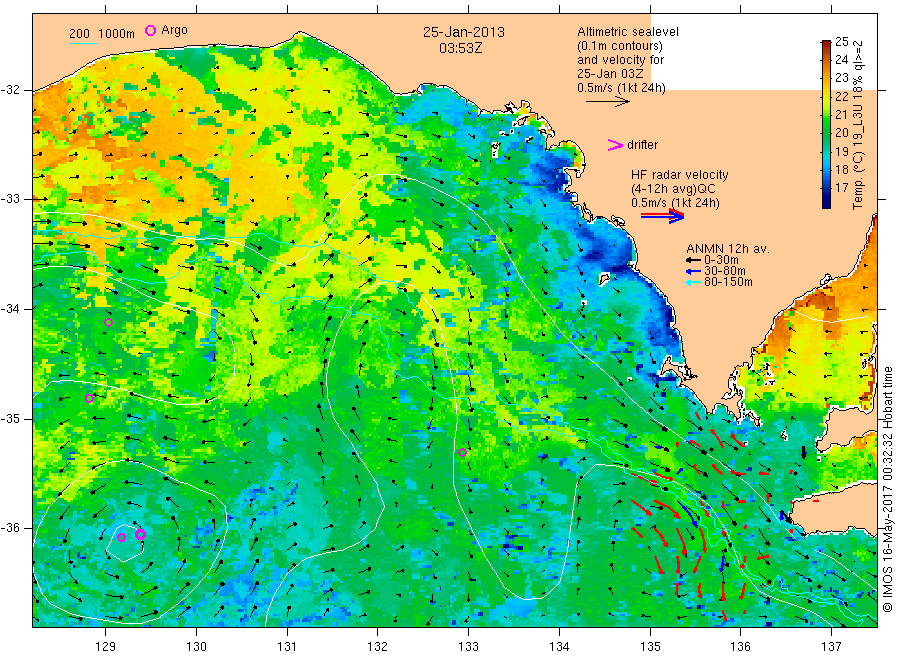Click the black altimetric velocity reference arrow
900x660 pixels.
point(608,102)
